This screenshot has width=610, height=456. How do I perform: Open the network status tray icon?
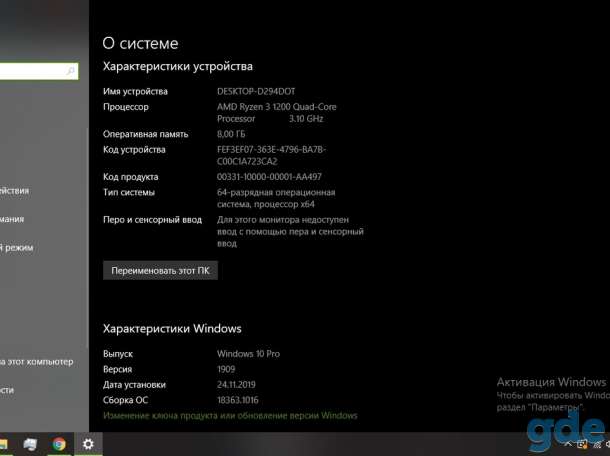coord(597,445)
